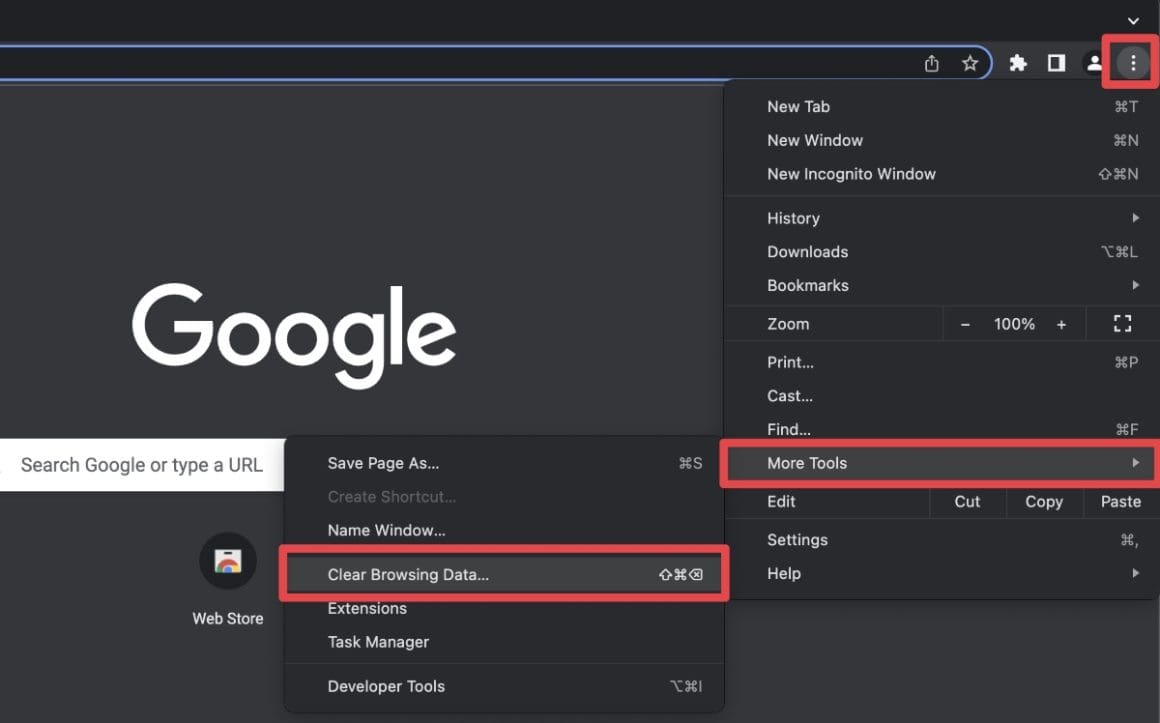The image size is (1160, 723).
Task: Bookmark the page with the star icon
Action: (969, 62)
